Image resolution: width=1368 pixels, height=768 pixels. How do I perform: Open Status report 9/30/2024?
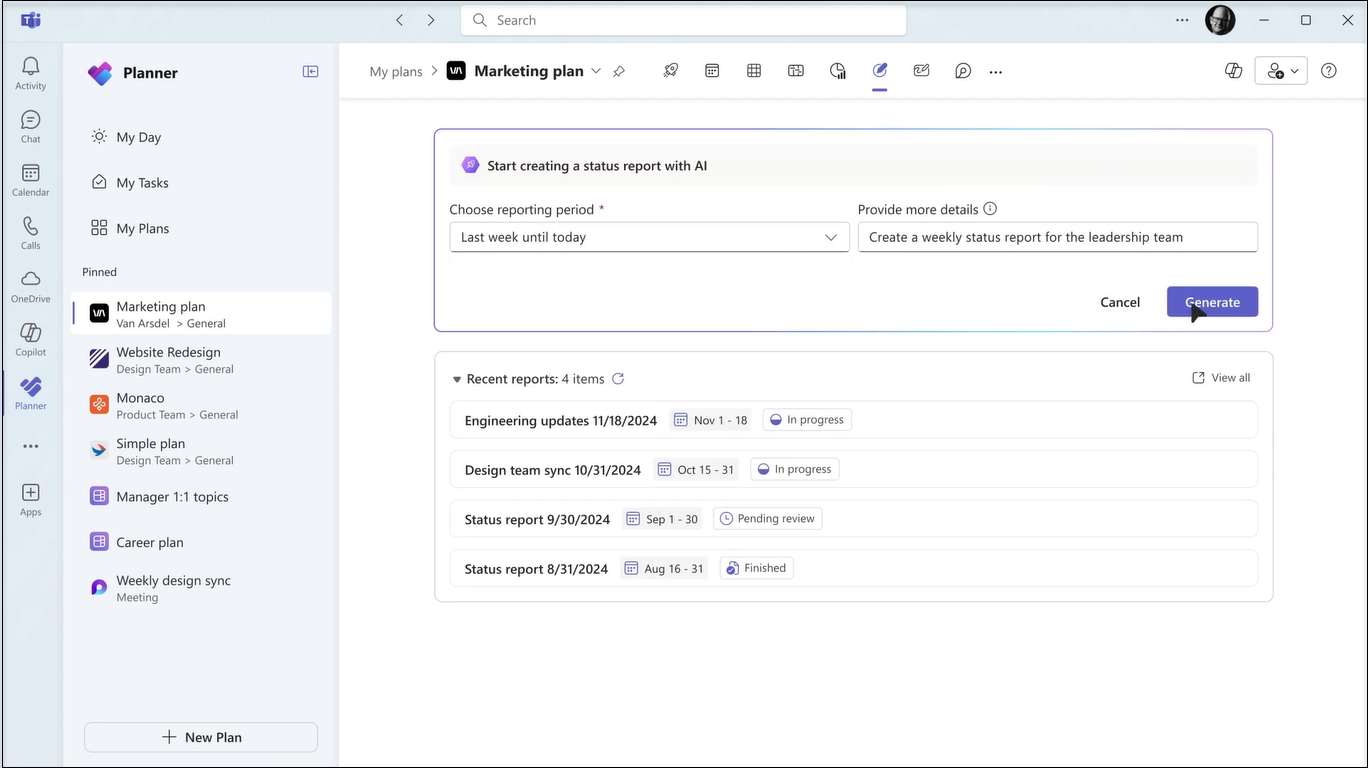[853, 519]
